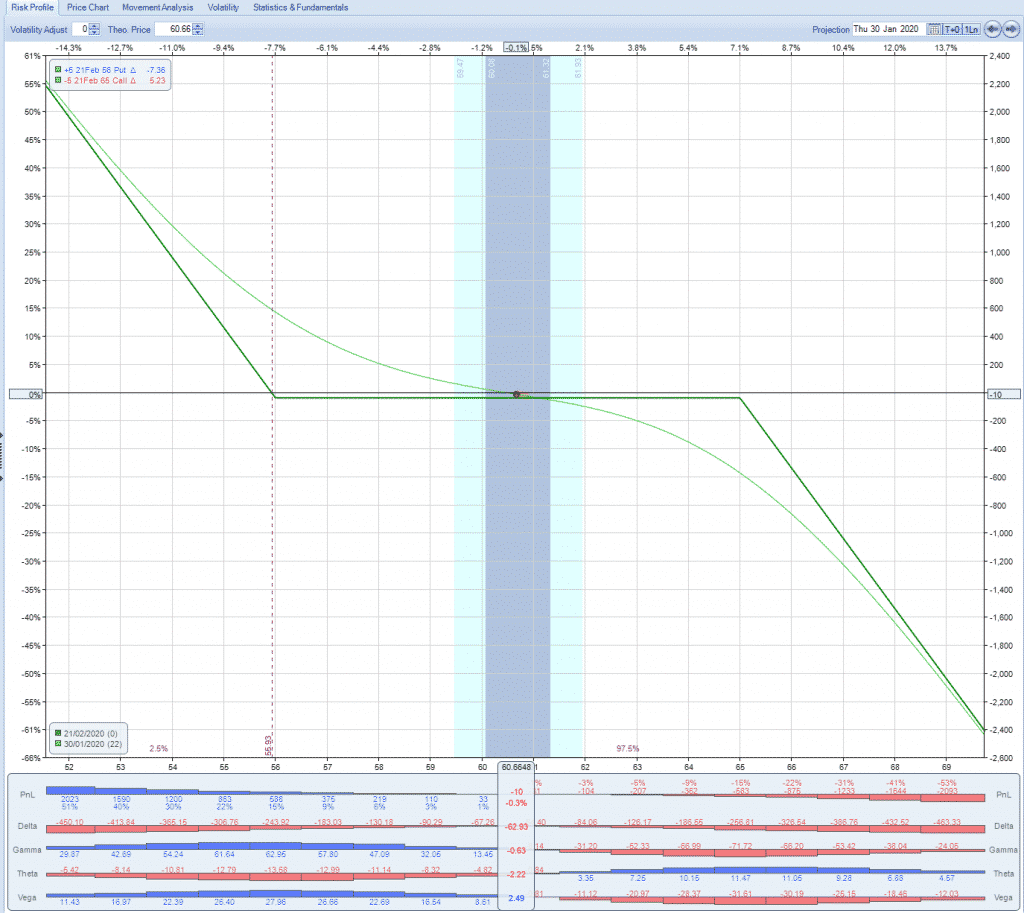Click the Projection date input field
1024x913 pixels.
point(887,29)
